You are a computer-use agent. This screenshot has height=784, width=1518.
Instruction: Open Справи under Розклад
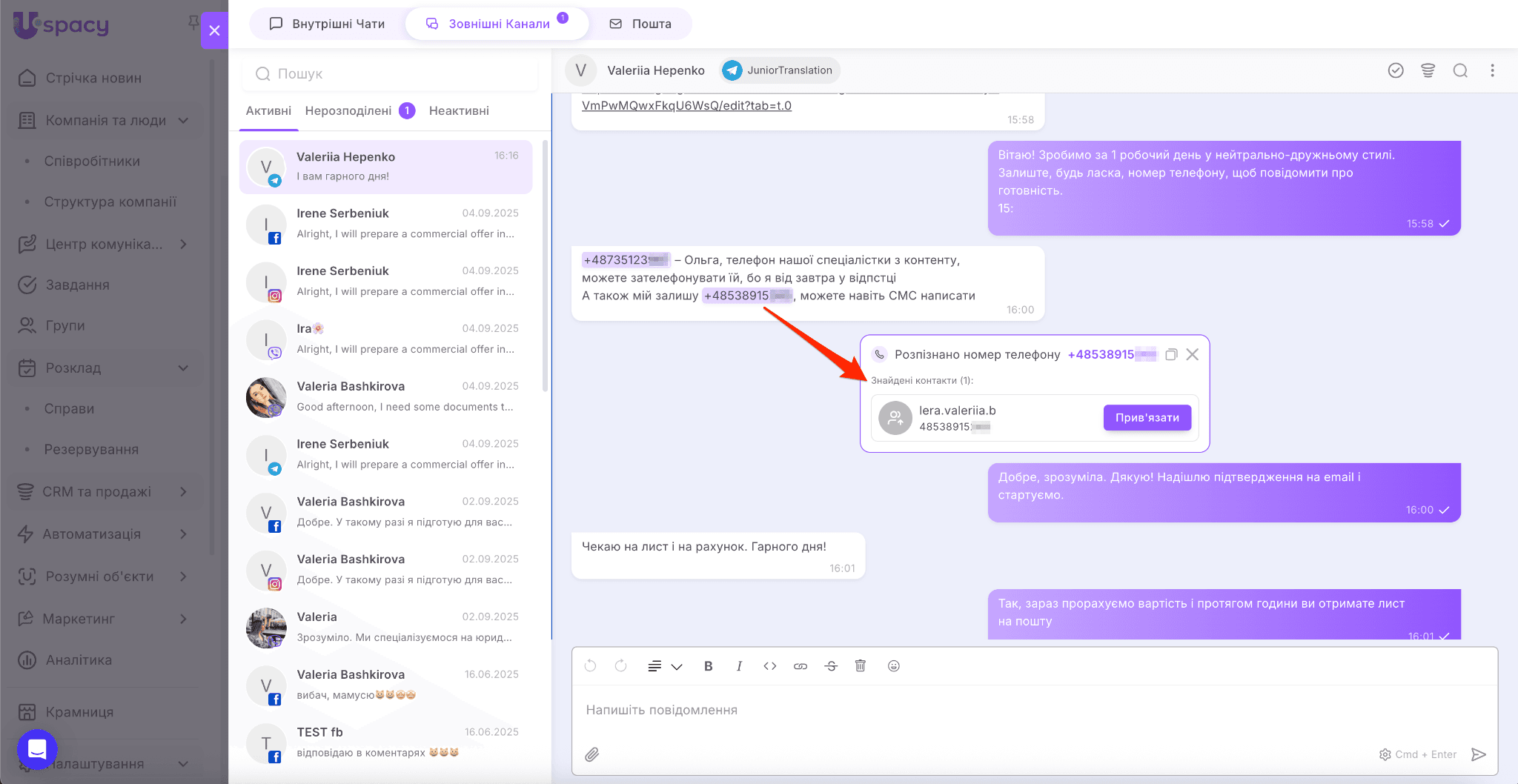[69, 408]
